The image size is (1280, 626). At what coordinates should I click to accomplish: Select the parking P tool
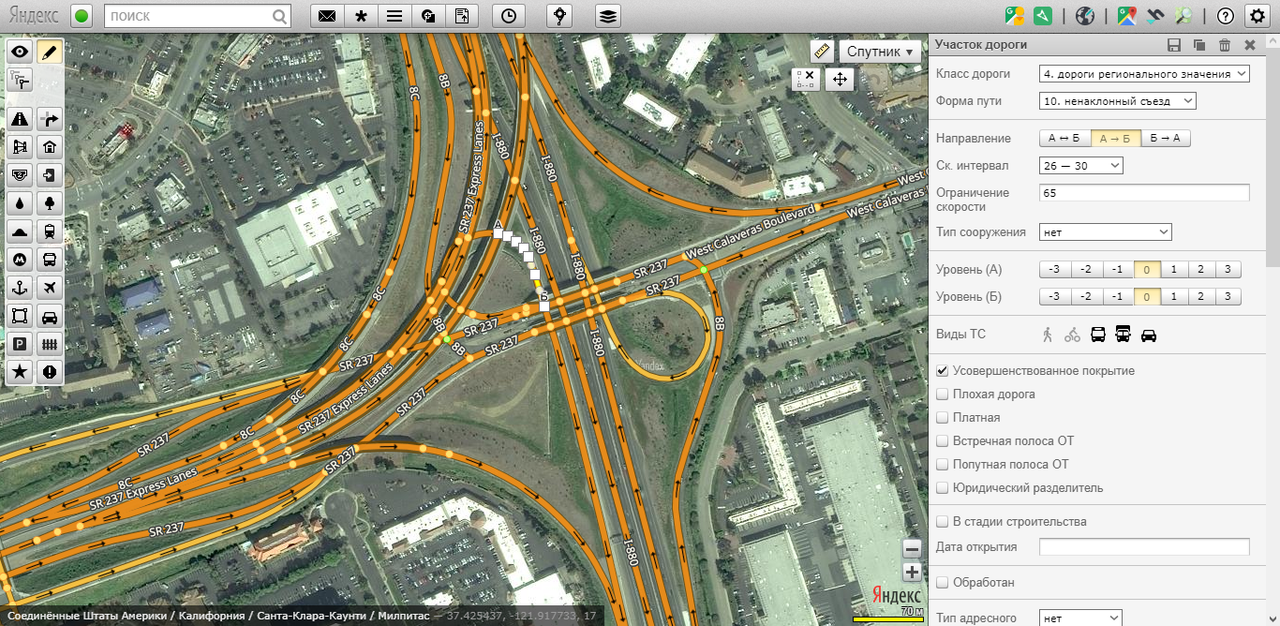[19, 344]
